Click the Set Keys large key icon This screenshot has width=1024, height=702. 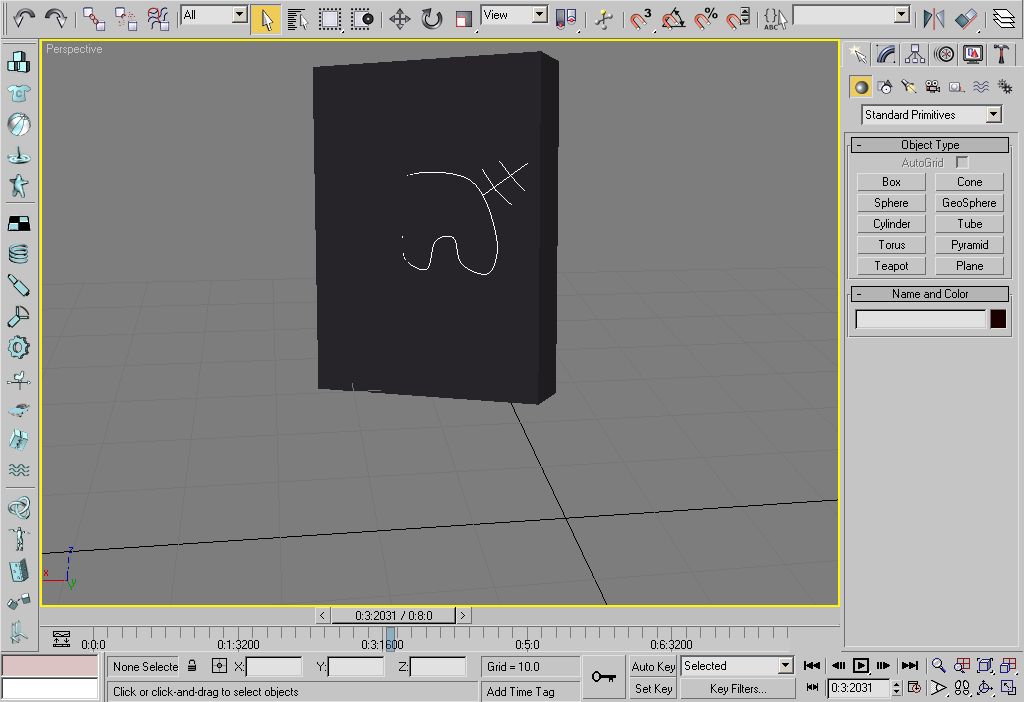point(603,677)
